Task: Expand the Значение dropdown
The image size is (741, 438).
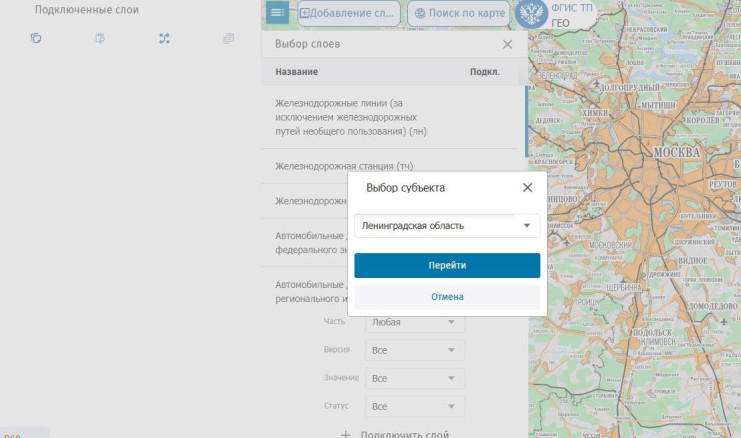Action: 415,379
